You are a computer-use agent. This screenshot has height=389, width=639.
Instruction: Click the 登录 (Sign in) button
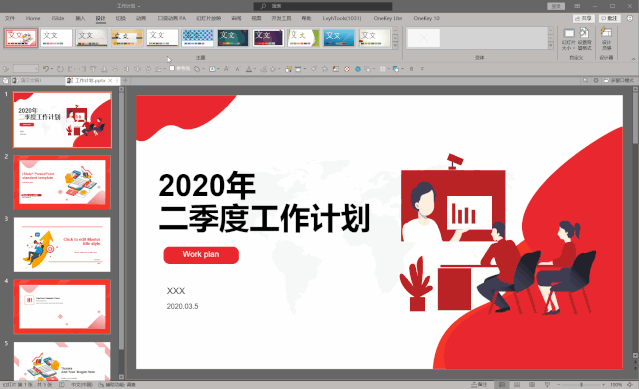(x=556, y=6)
